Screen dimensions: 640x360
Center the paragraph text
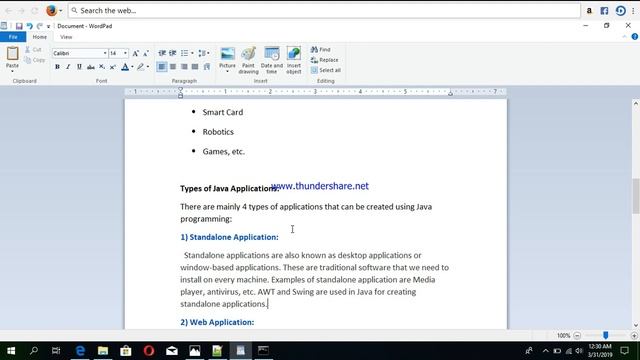pos(173,67)
